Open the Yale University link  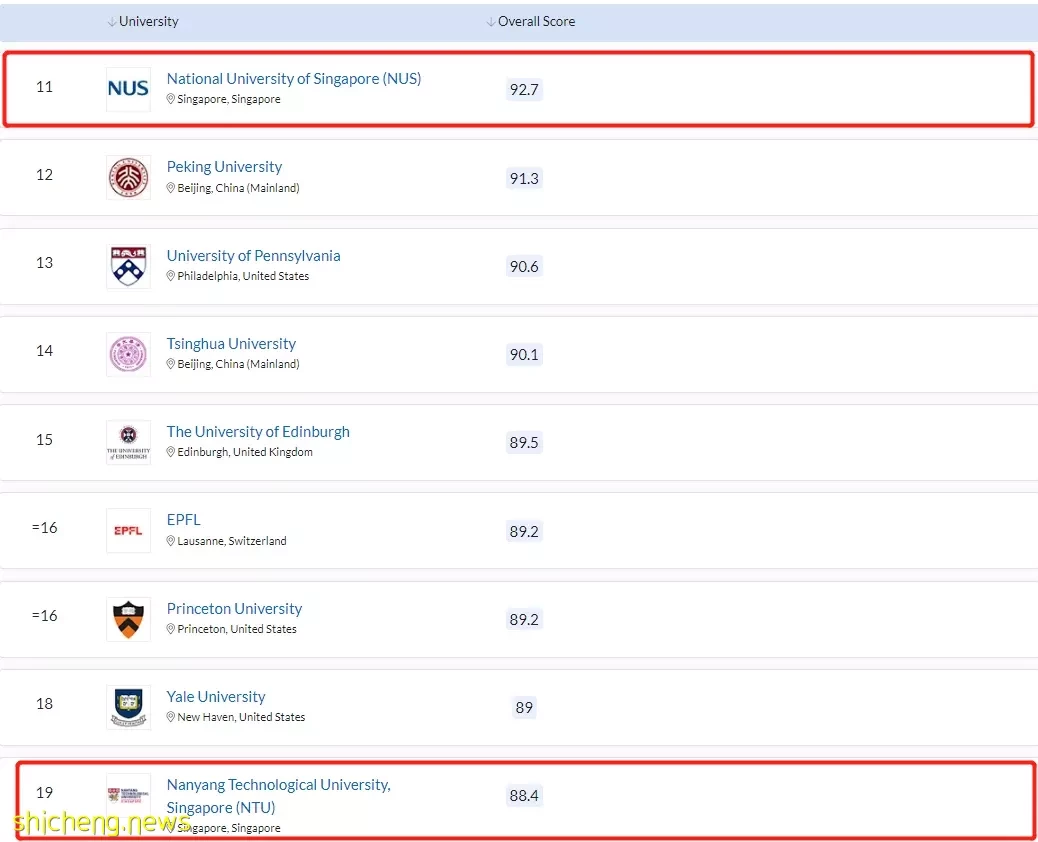pos(216,696)
